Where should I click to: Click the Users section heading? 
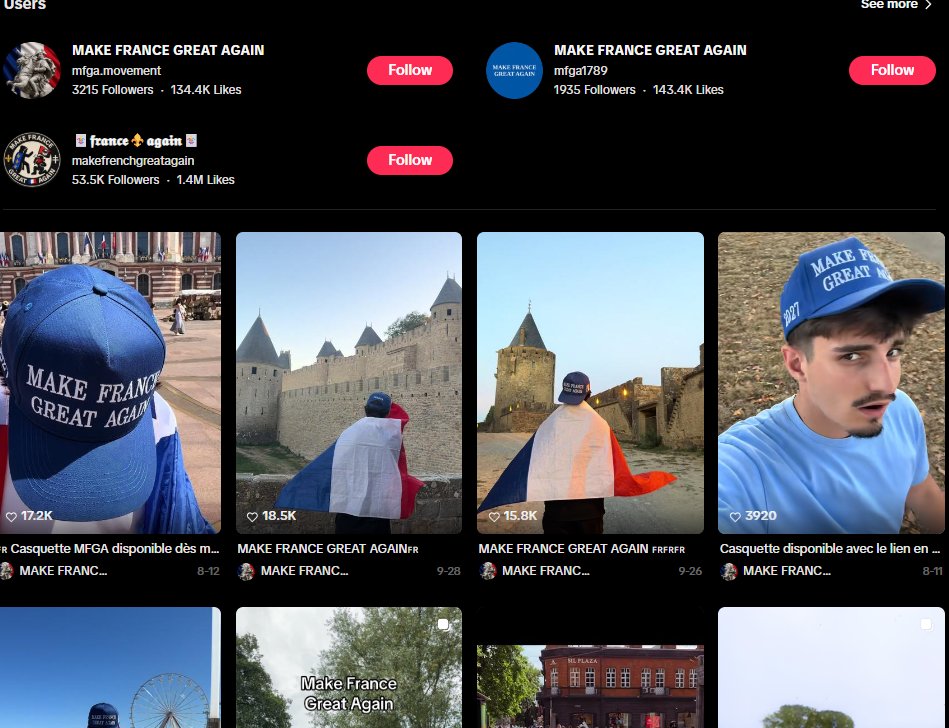[x=25, y=5]
